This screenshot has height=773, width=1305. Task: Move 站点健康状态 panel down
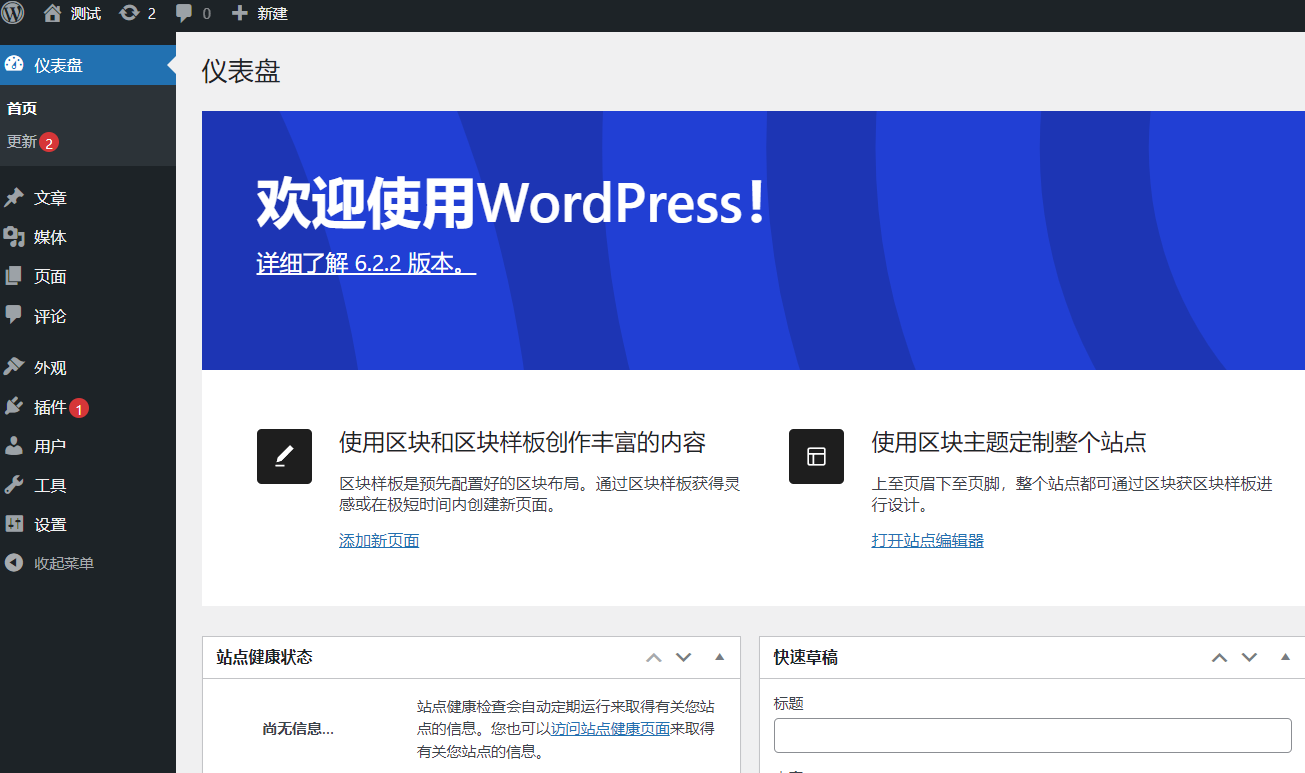coord(684,657)
